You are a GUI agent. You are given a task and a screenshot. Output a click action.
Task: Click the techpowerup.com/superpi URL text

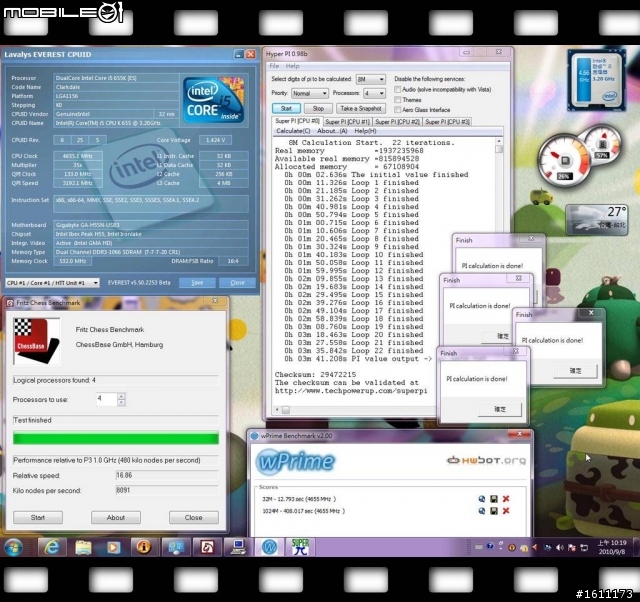351,391
